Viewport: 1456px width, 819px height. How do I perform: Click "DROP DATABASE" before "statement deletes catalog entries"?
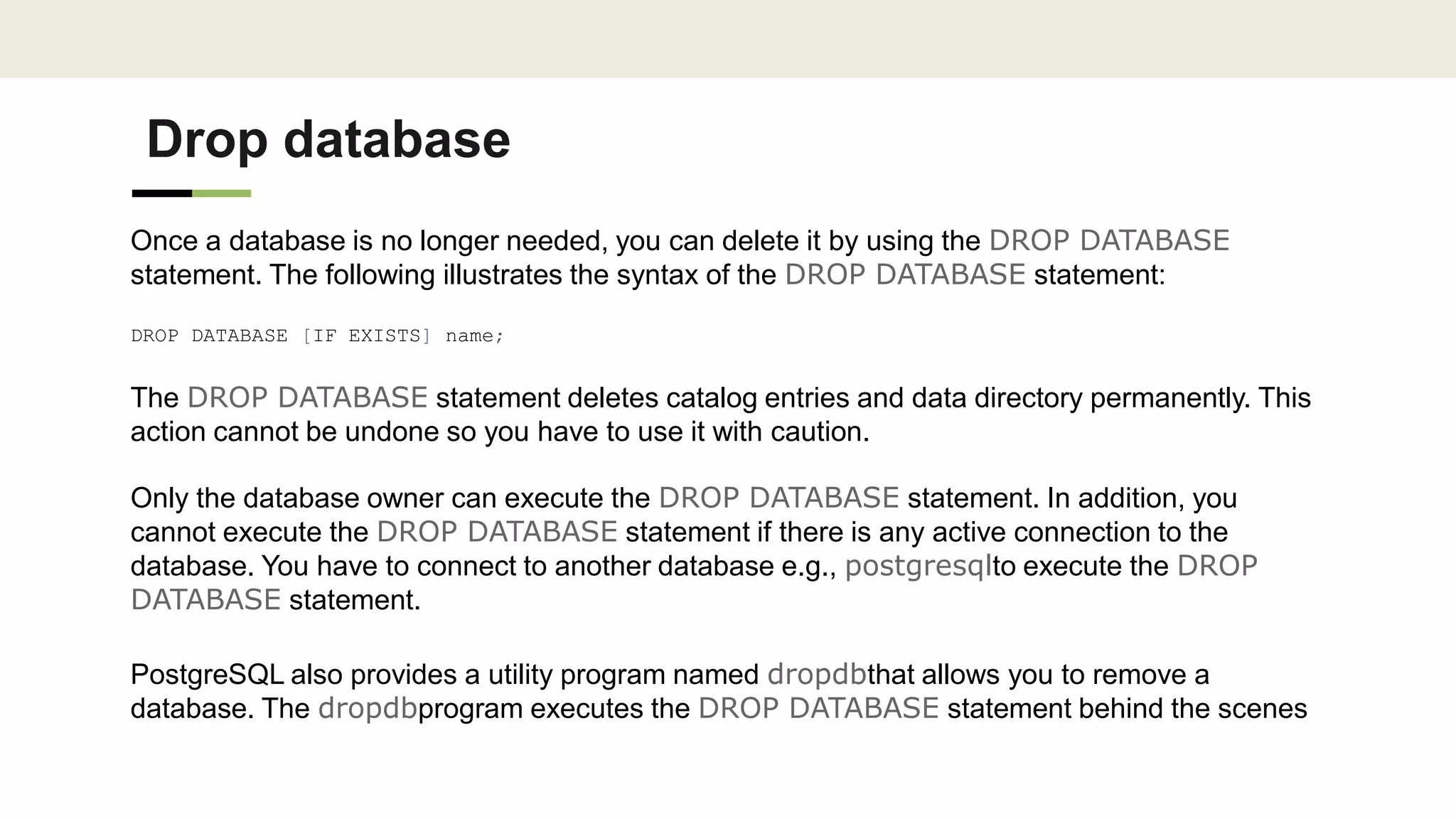click(x=307, y=398)
